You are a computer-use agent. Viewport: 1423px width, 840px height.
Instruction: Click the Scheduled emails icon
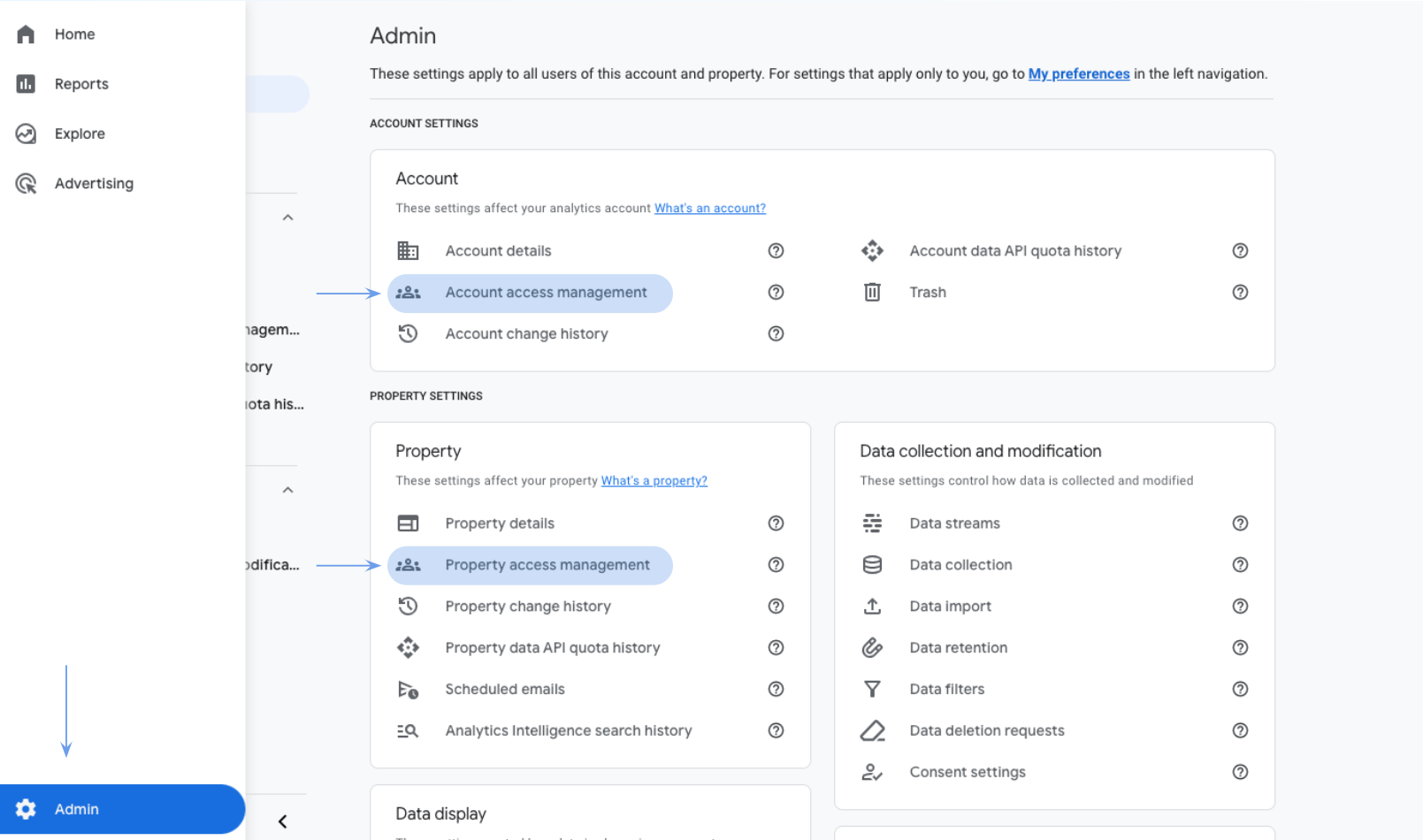coord(408,690)
